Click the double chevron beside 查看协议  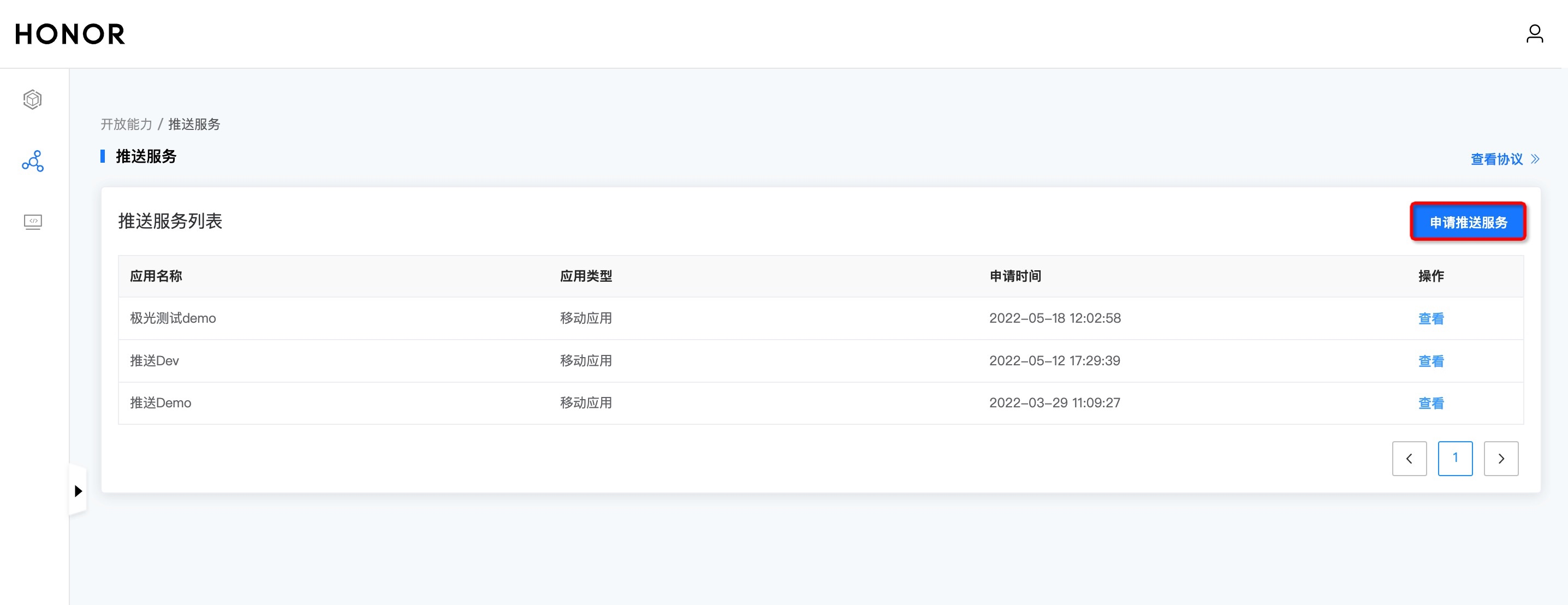[1535, 159]
